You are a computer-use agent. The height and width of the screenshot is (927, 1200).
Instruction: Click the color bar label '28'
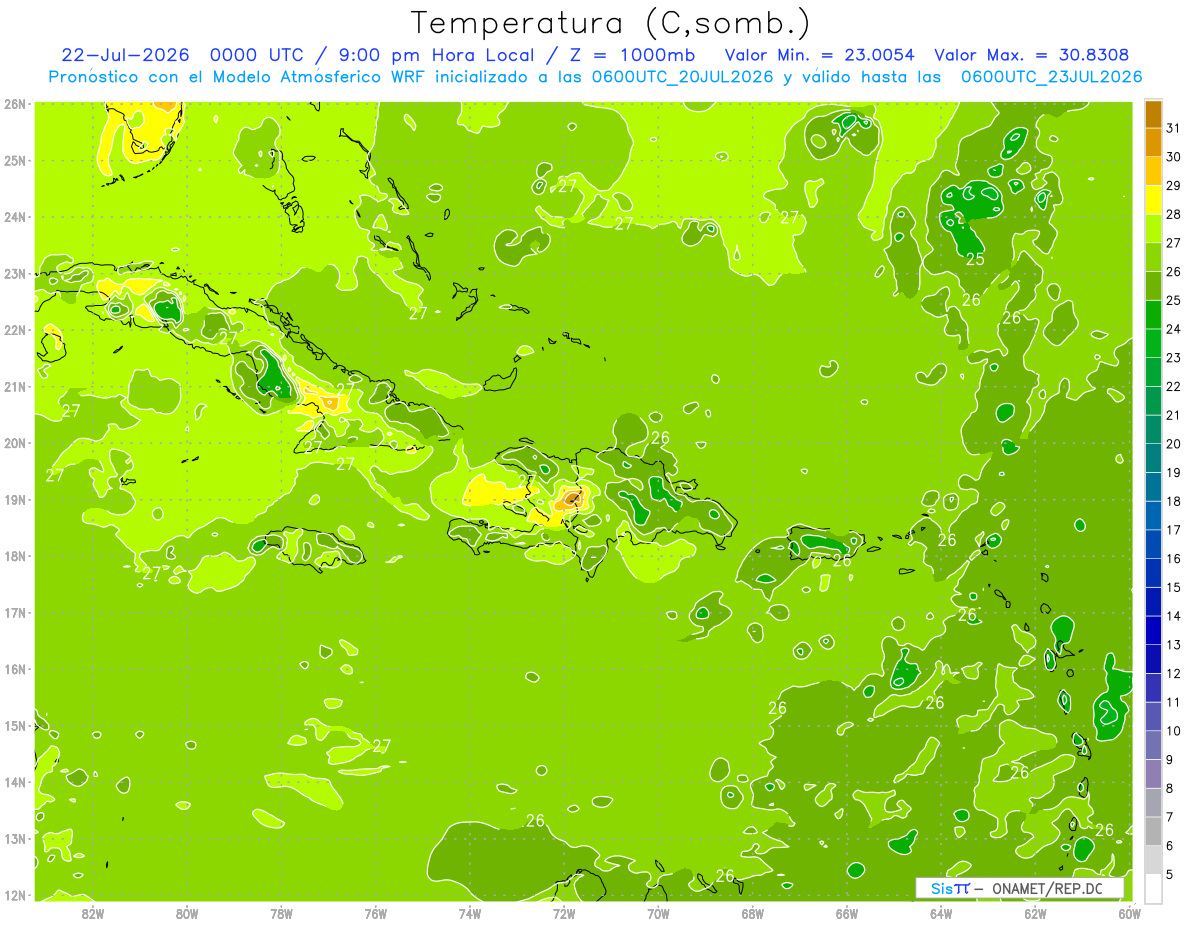coord(1174,214)
